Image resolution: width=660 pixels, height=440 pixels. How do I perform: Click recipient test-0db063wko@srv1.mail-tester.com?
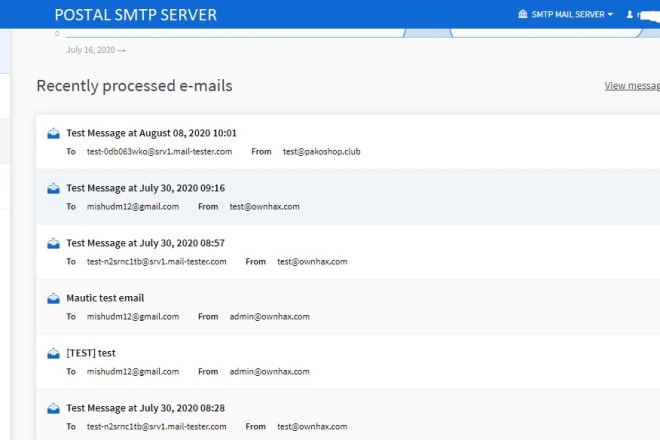click(x=160, y=152)
